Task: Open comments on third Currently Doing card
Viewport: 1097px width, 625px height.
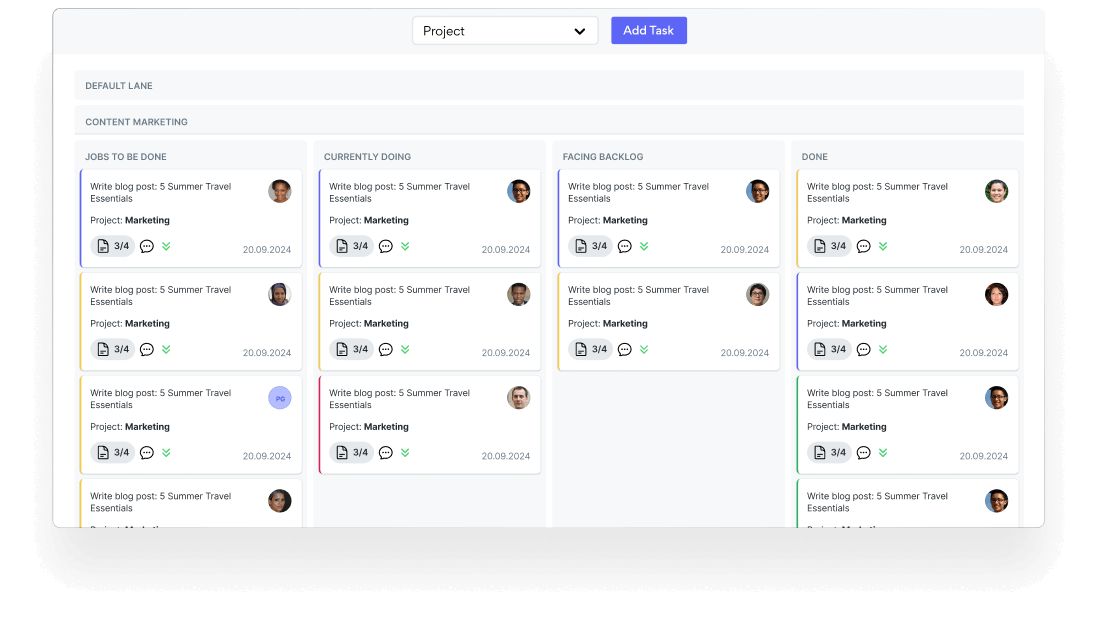Action: pos(385,453)
